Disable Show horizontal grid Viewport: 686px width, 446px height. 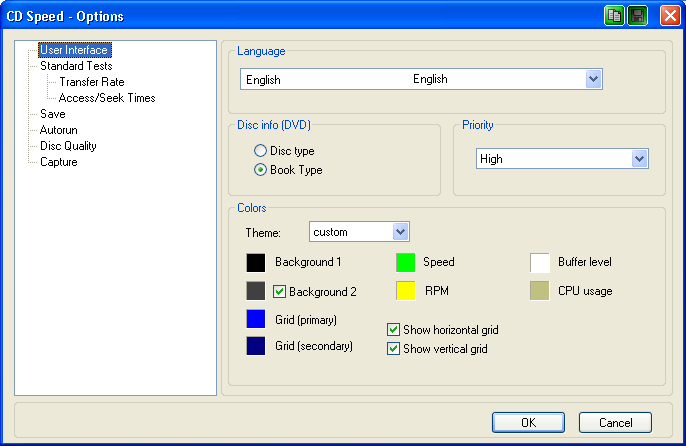click(x=394, y=329)
